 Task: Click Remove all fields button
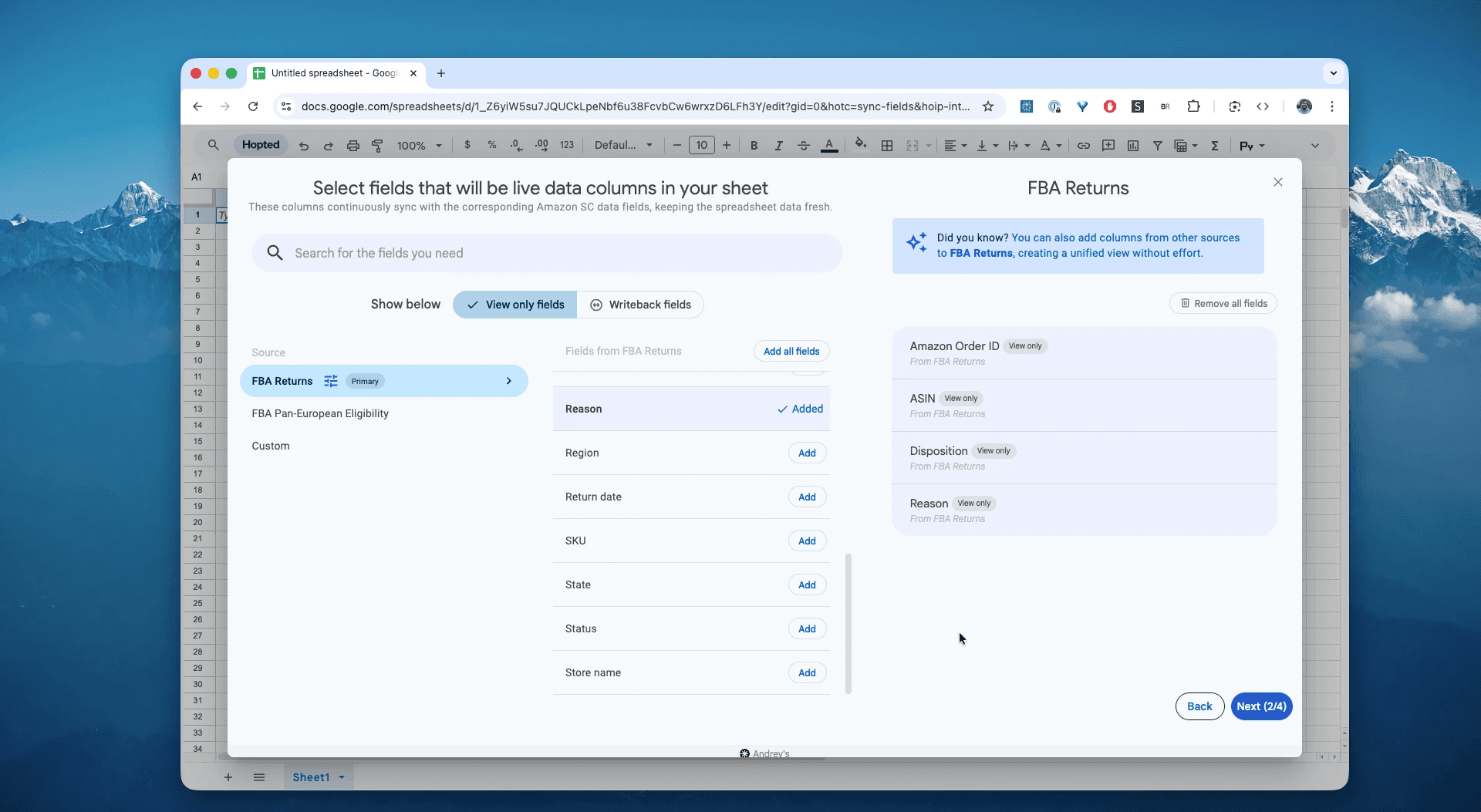pos(1223,304)
